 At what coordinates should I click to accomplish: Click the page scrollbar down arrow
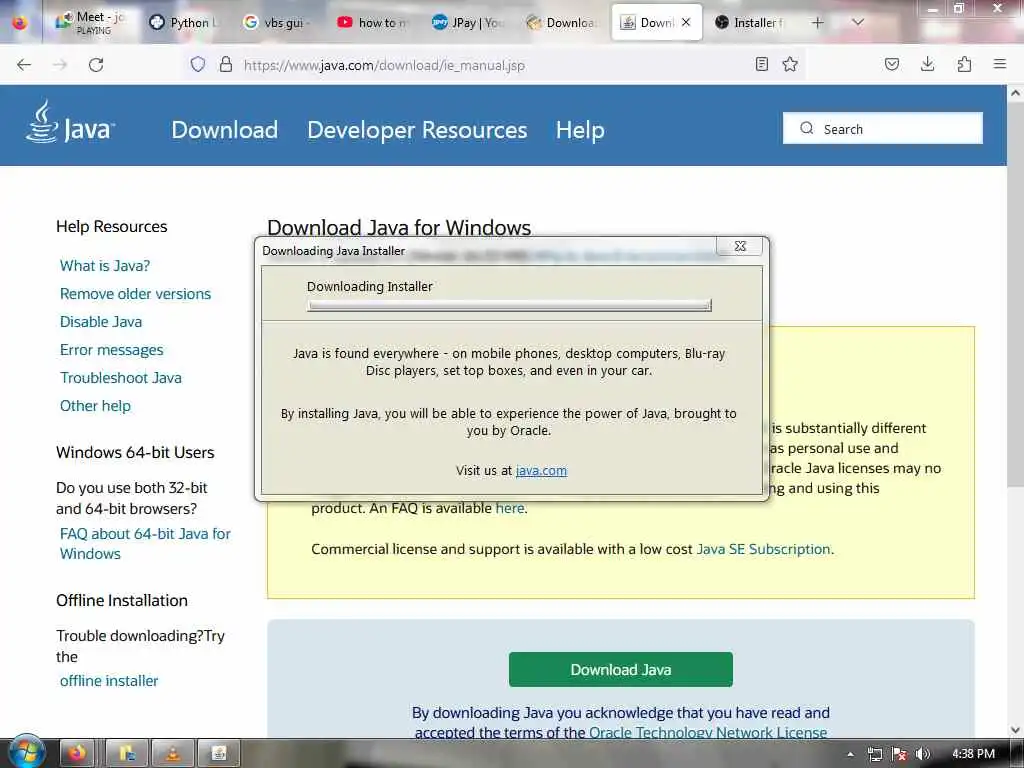tap(1016, 730)
